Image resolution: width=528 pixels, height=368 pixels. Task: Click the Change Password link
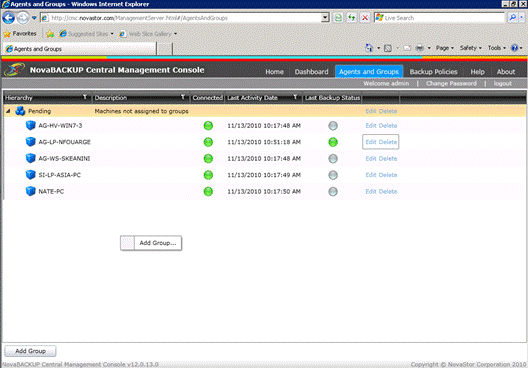tap(451, 83)
